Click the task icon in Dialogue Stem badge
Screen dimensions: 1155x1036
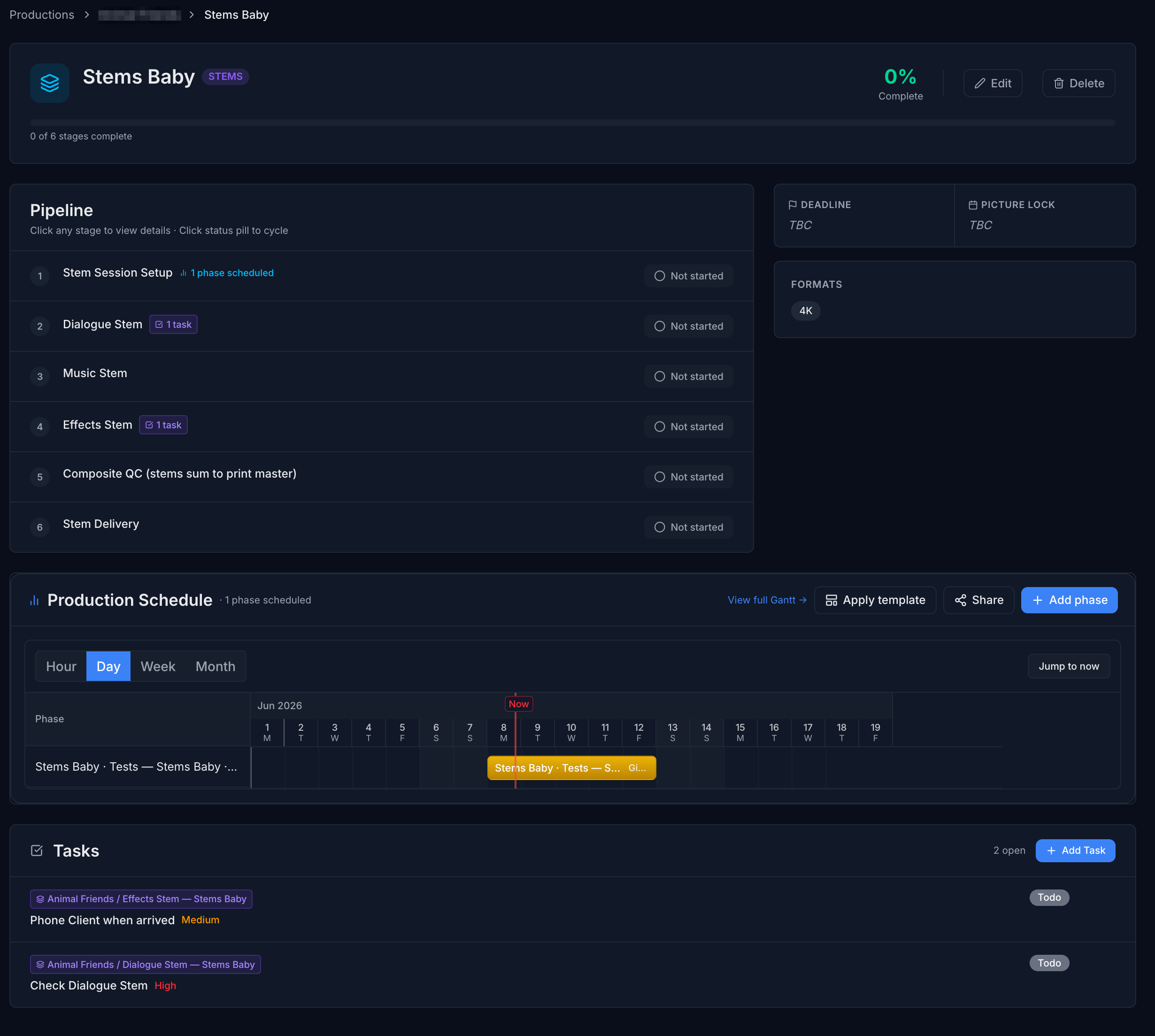point(159,325)
